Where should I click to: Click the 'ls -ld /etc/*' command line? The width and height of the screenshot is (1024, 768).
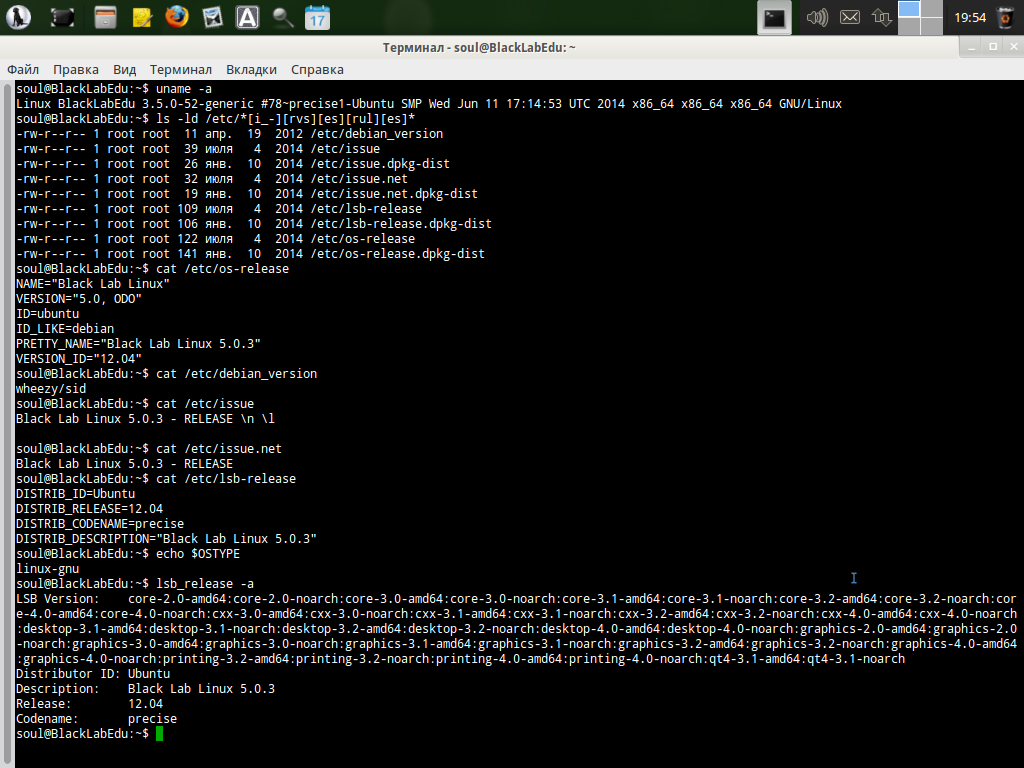(285, 119)
